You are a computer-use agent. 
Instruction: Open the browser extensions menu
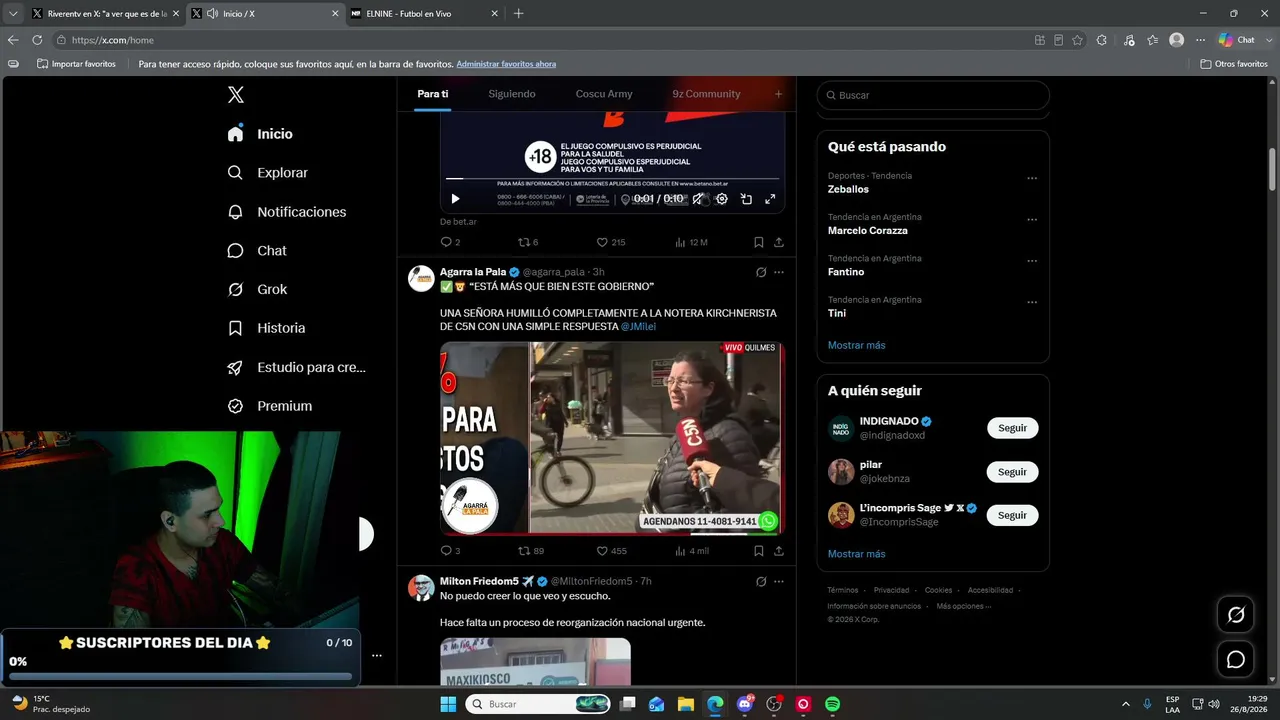[x=1102, y=40]
